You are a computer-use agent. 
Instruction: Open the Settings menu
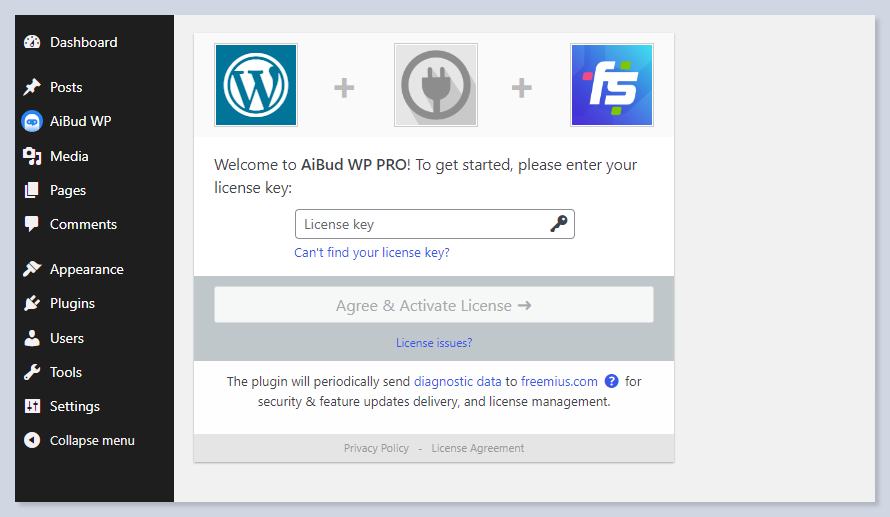[x=75, y=406]
